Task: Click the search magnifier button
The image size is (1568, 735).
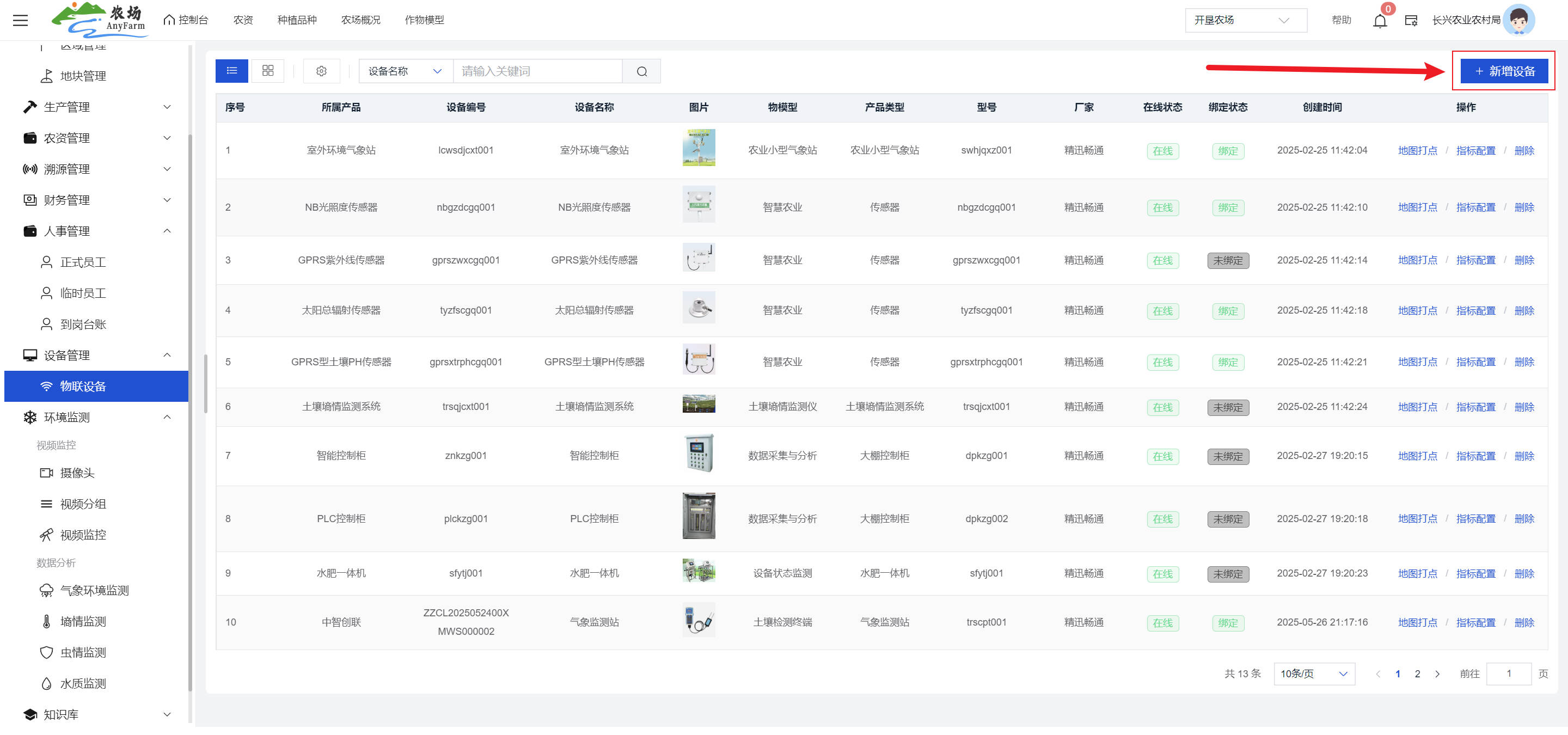Action: click(641, 71)
